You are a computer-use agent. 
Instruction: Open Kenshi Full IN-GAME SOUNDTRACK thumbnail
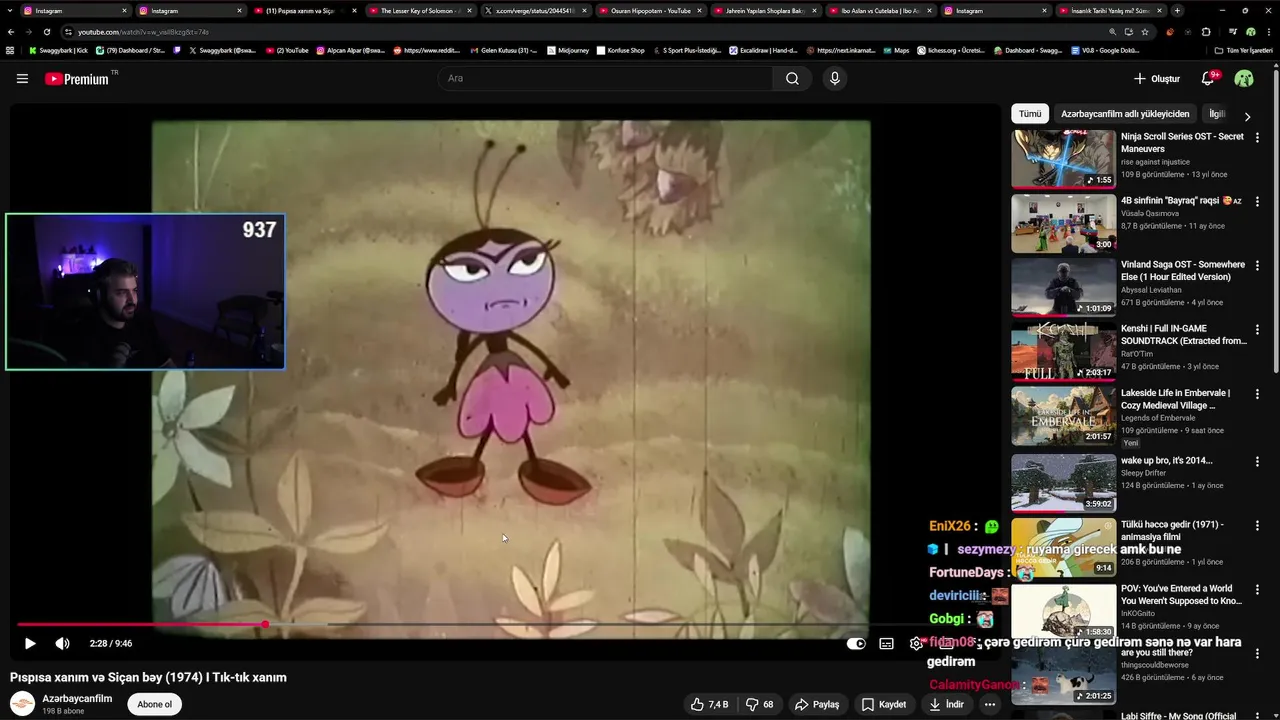pos(1063,352)
